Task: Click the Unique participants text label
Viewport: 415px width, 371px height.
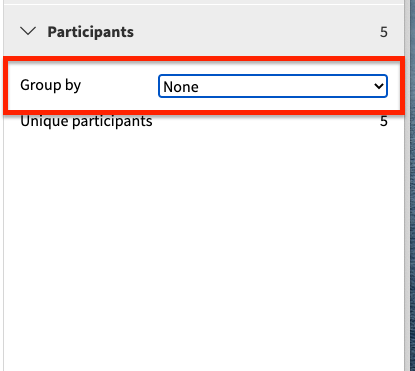Action: pyautogui.click(x=86, y=121)
